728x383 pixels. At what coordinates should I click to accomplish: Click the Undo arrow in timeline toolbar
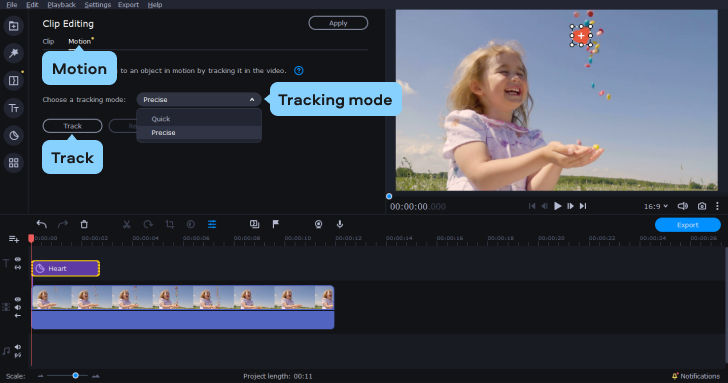point(42,224)
